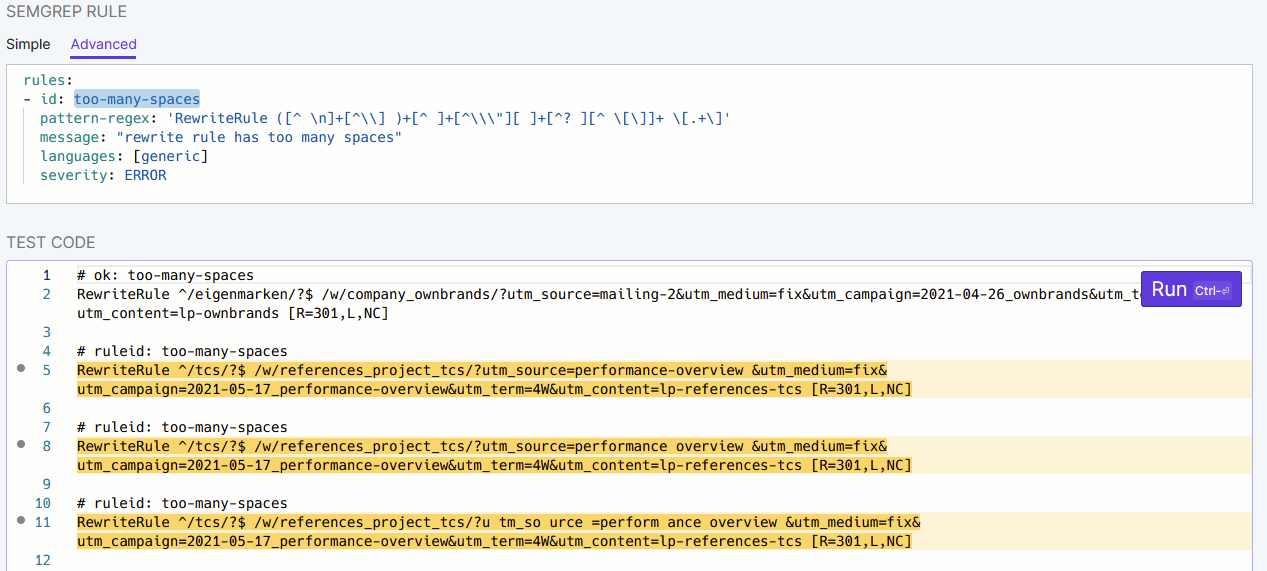The height and width of the screenshot is (571, 1267).
Task: Click the highlighted RewriteRule on line 8
Action: (482, 446)
